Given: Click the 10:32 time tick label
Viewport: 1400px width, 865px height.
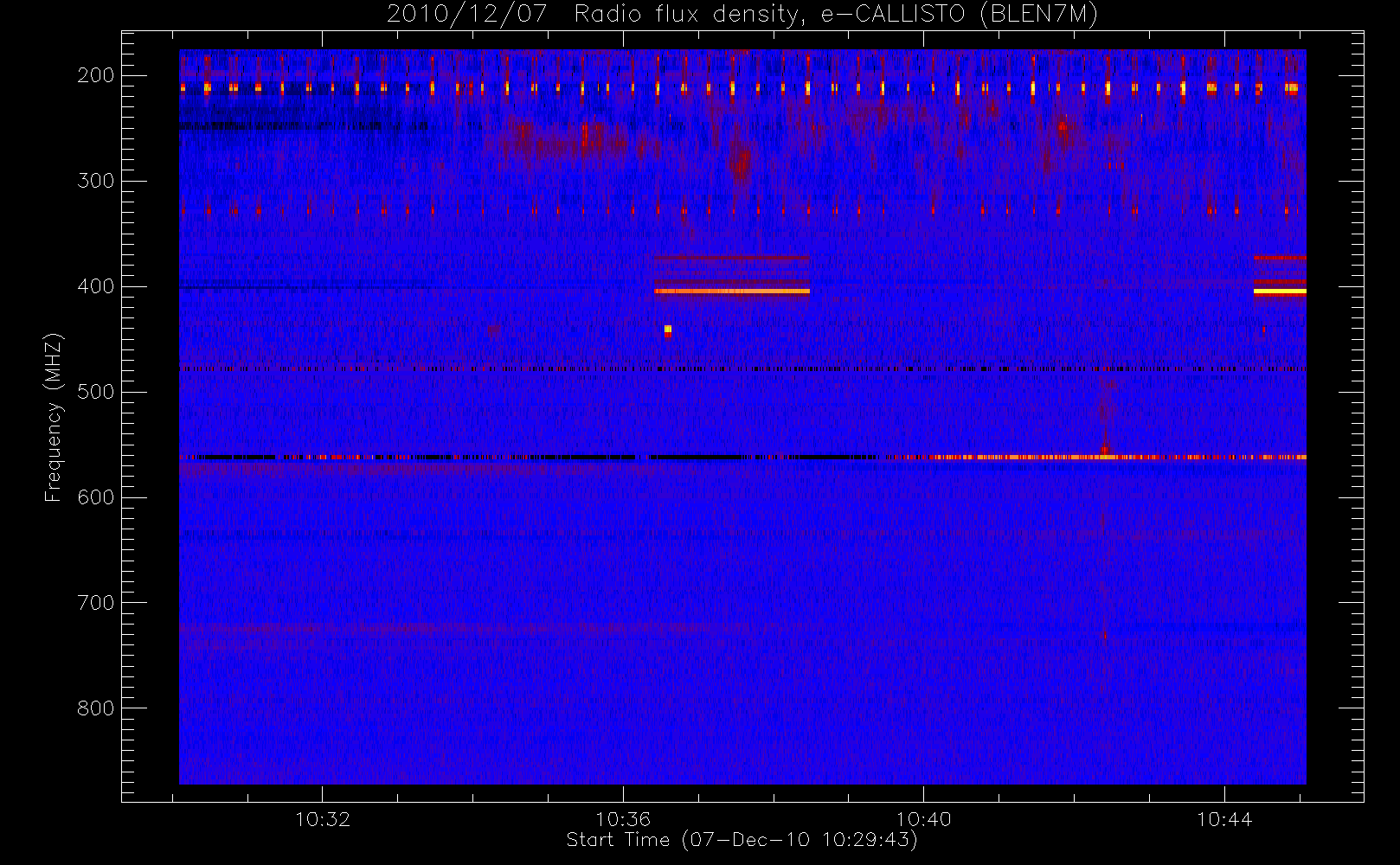Looking at the screenshot, I should pos(323,819).
